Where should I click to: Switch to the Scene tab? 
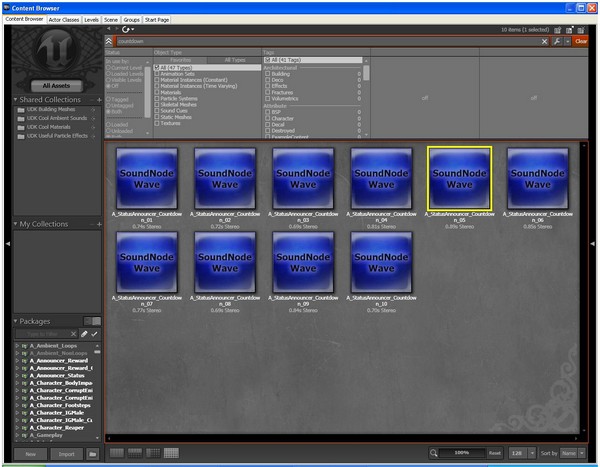111,20
